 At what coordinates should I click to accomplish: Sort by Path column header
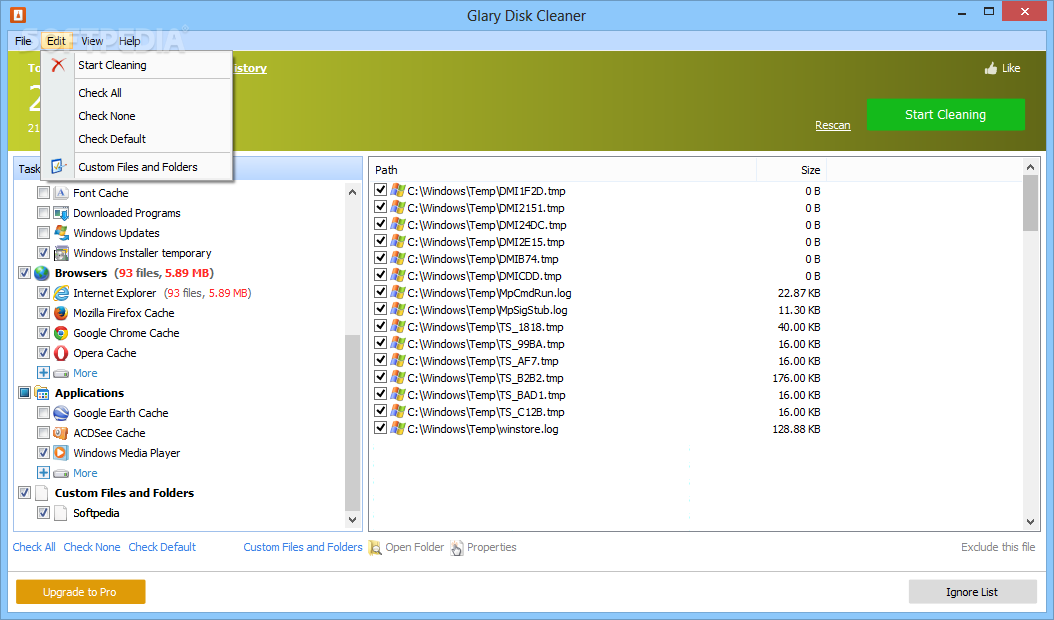click(x=563, y=170)
